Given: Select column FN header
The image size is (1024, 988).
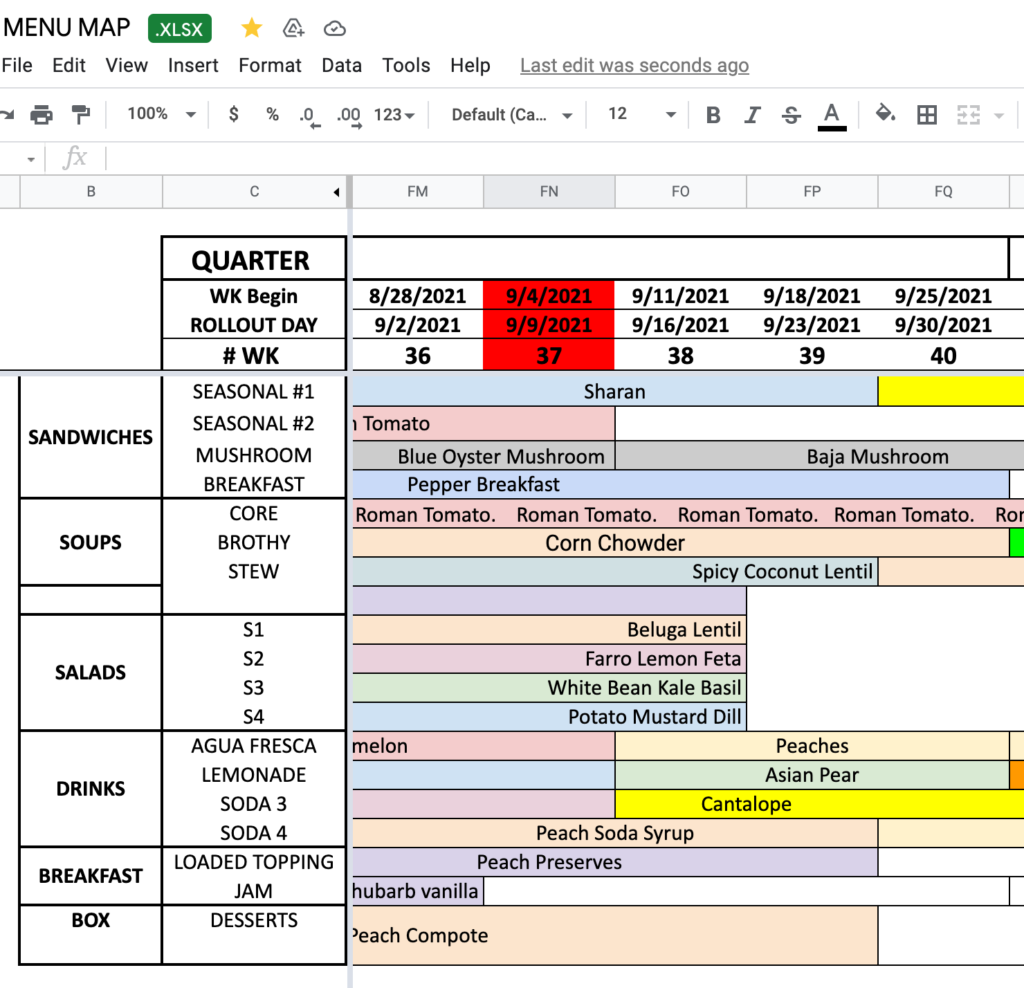Looking at the screenshot, I should pos(549,191).
